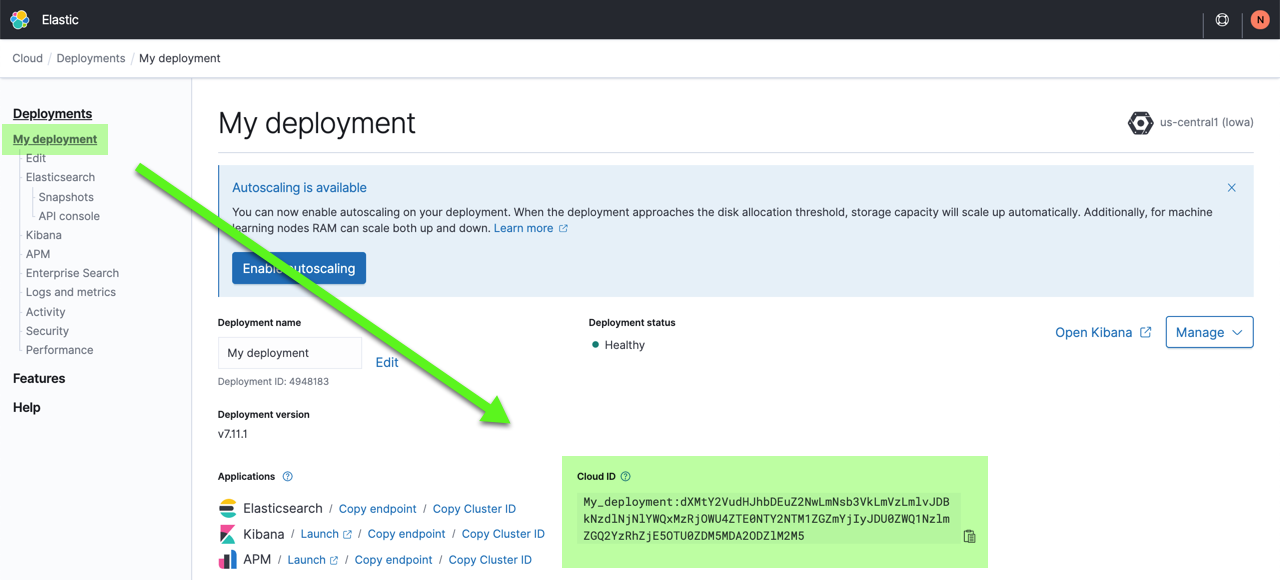Click the Elasticsearch icon under Applications
This screenshot has width=1280, height=580.
(x=228, y=508)
